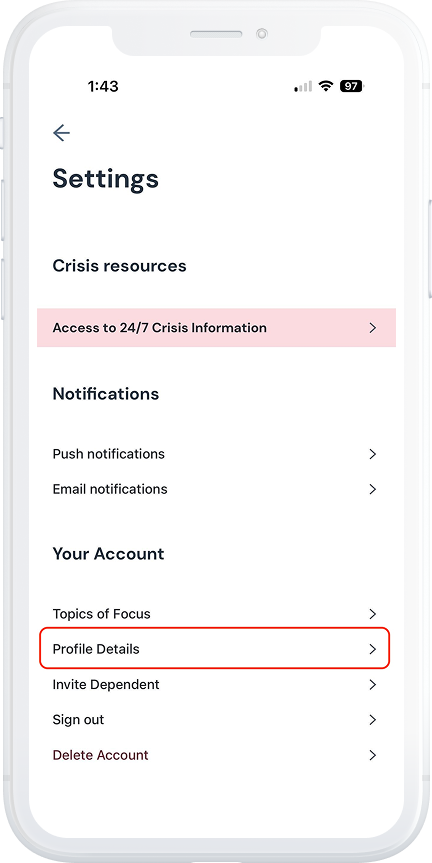Click the chevron next to Push notifications

[x=373, y=454]
